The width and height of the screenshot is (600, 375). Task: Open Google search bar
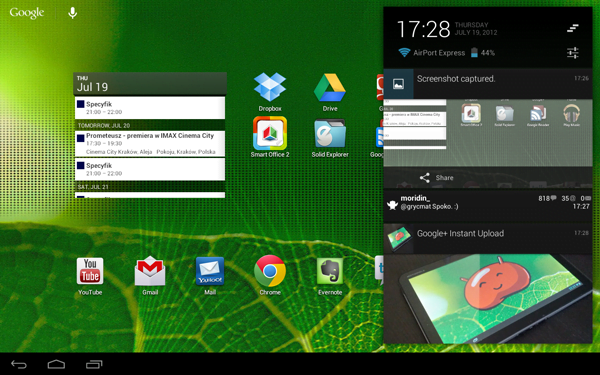[27, 13]
